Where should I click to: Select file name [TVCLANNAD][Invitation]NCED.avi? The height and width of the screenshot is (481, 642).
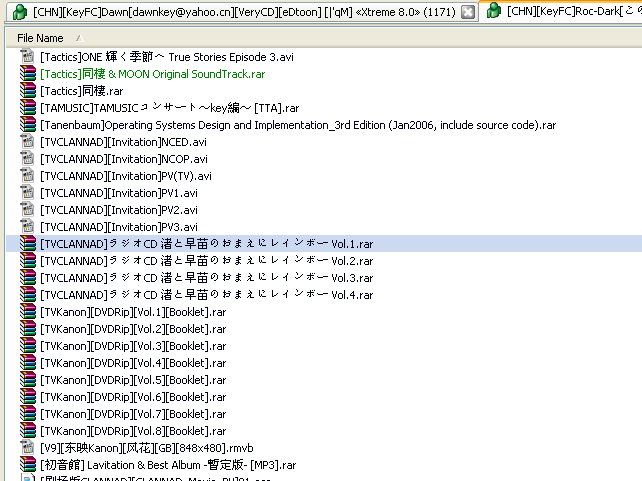[123, 142]
